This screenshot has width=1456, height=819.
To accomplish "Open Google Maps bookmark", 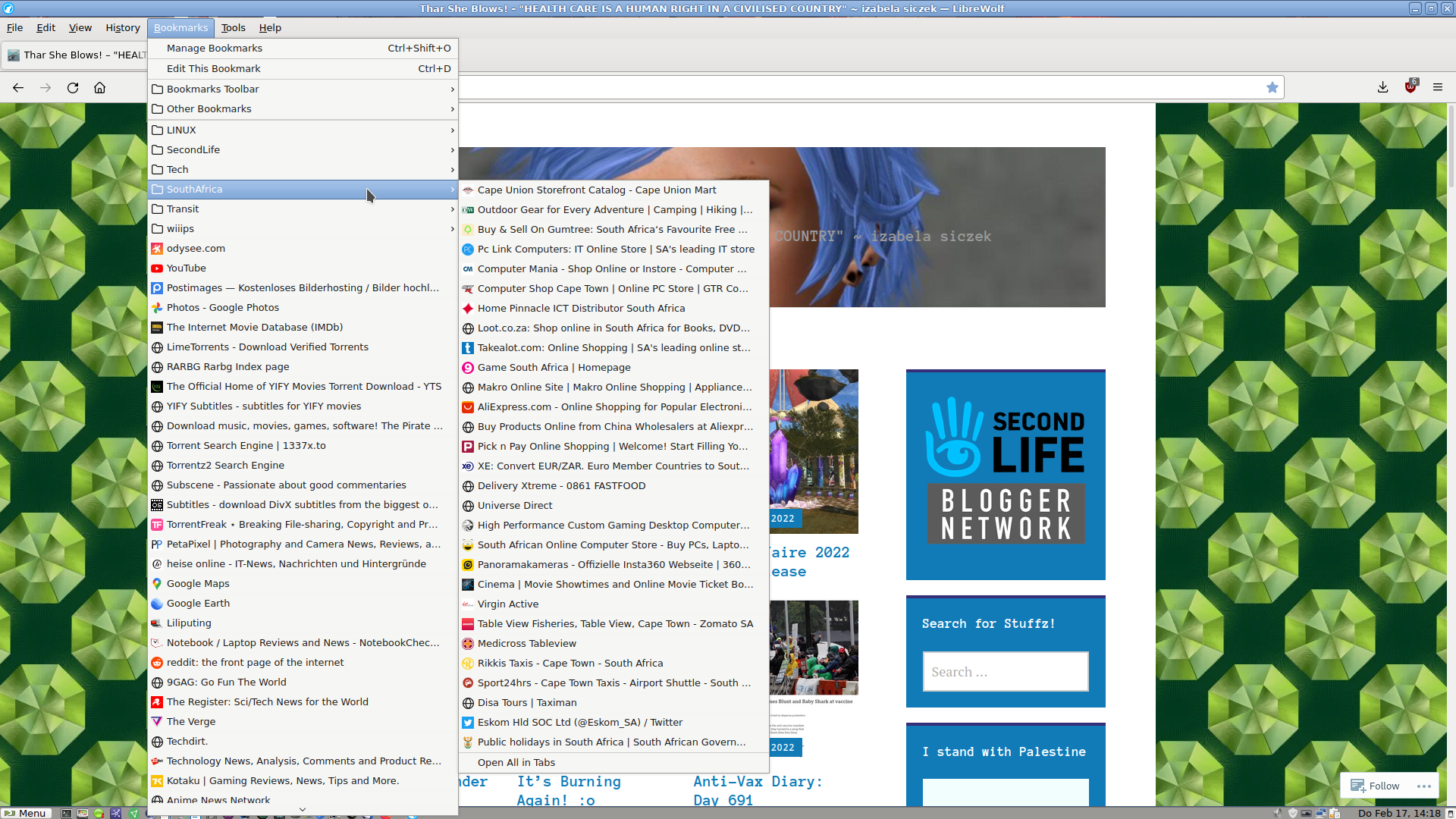I will coord(303,584).
